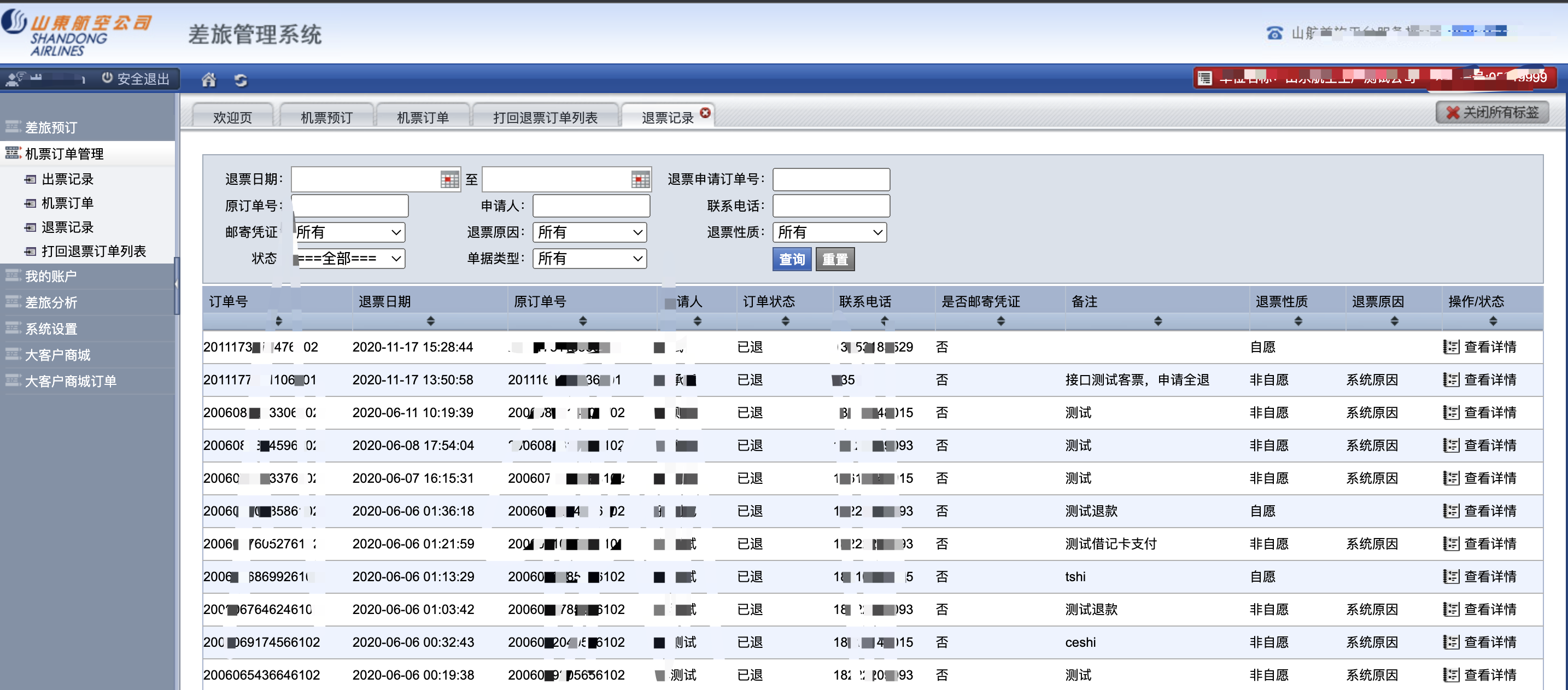Open the 退票性质 dropdown
The height and width of the screenshot is (690, 1568).
[x=830, y=232]
